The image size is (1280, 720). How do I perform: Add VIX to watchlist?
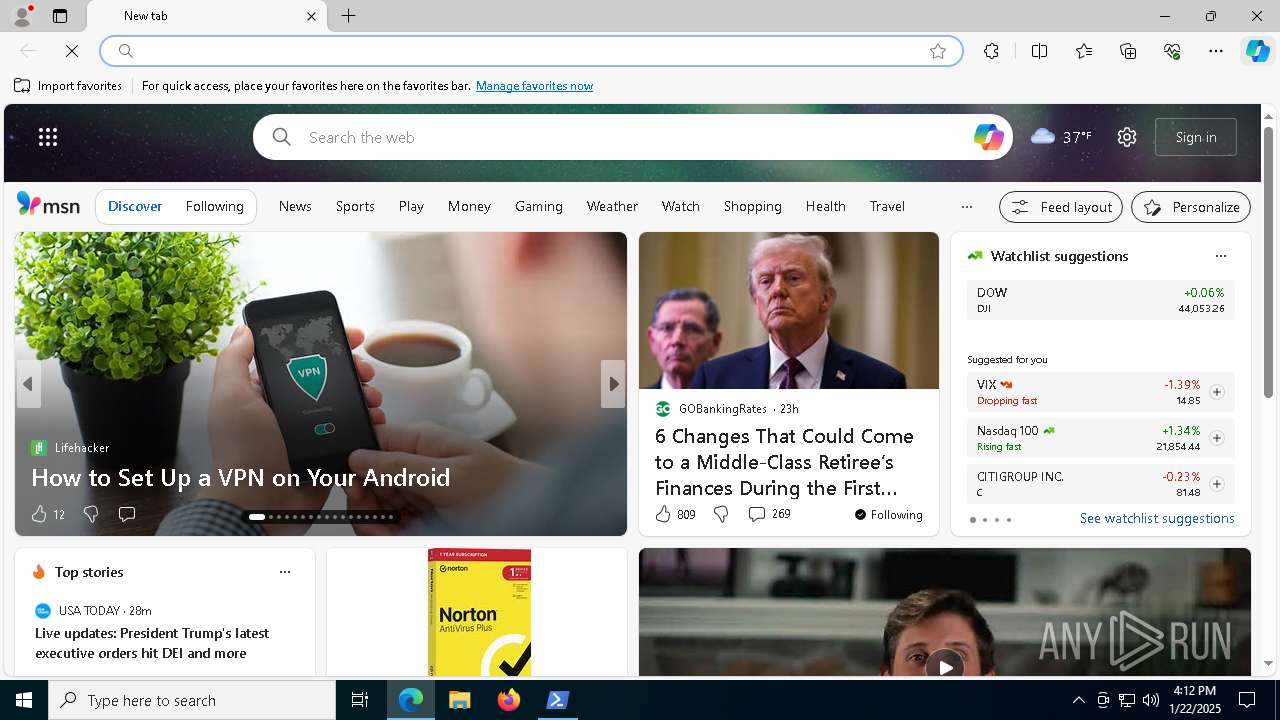click(1216, 392)
